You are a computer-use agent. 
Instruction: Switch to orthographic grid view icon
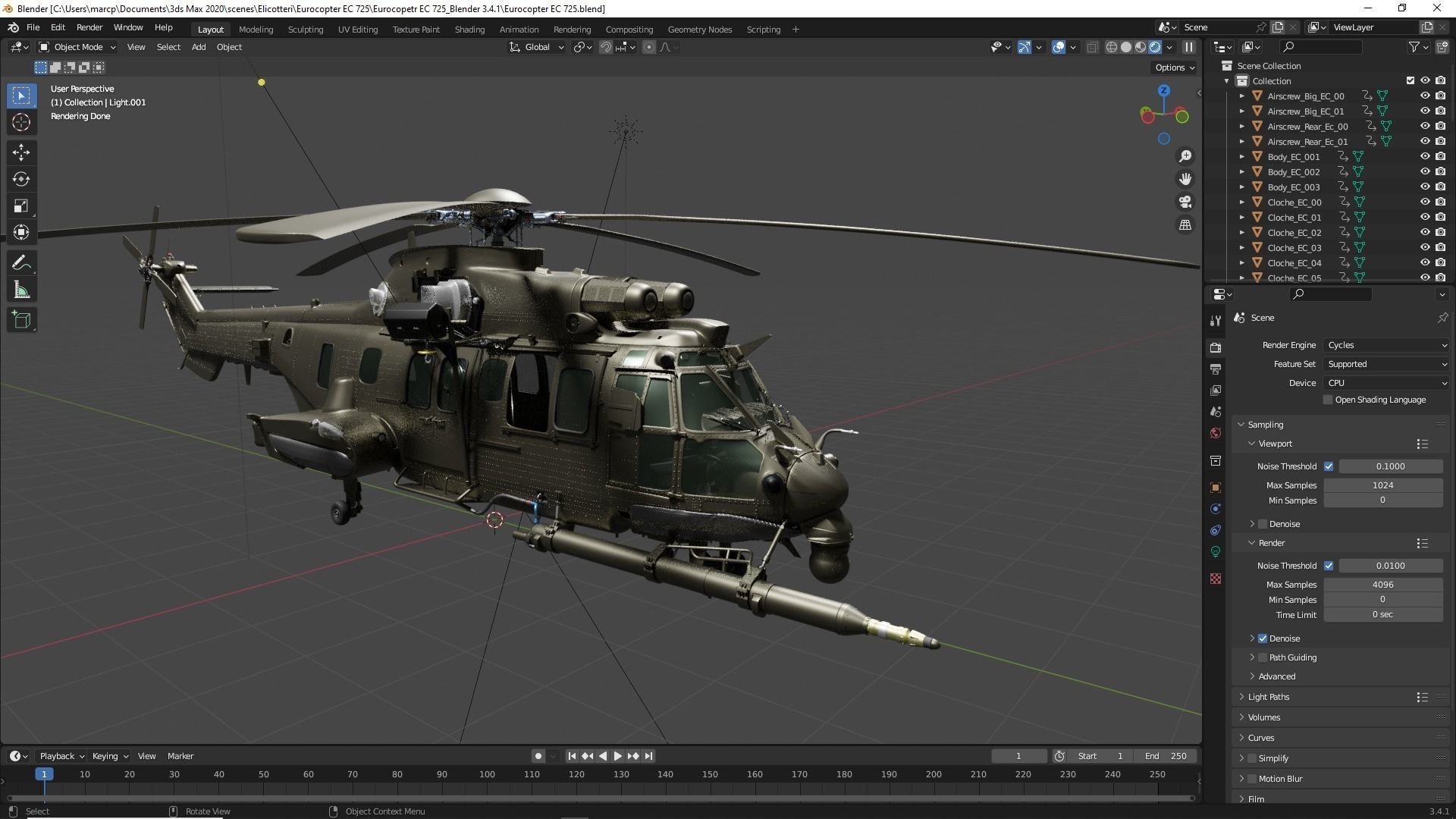click(x=1185, y=225)
